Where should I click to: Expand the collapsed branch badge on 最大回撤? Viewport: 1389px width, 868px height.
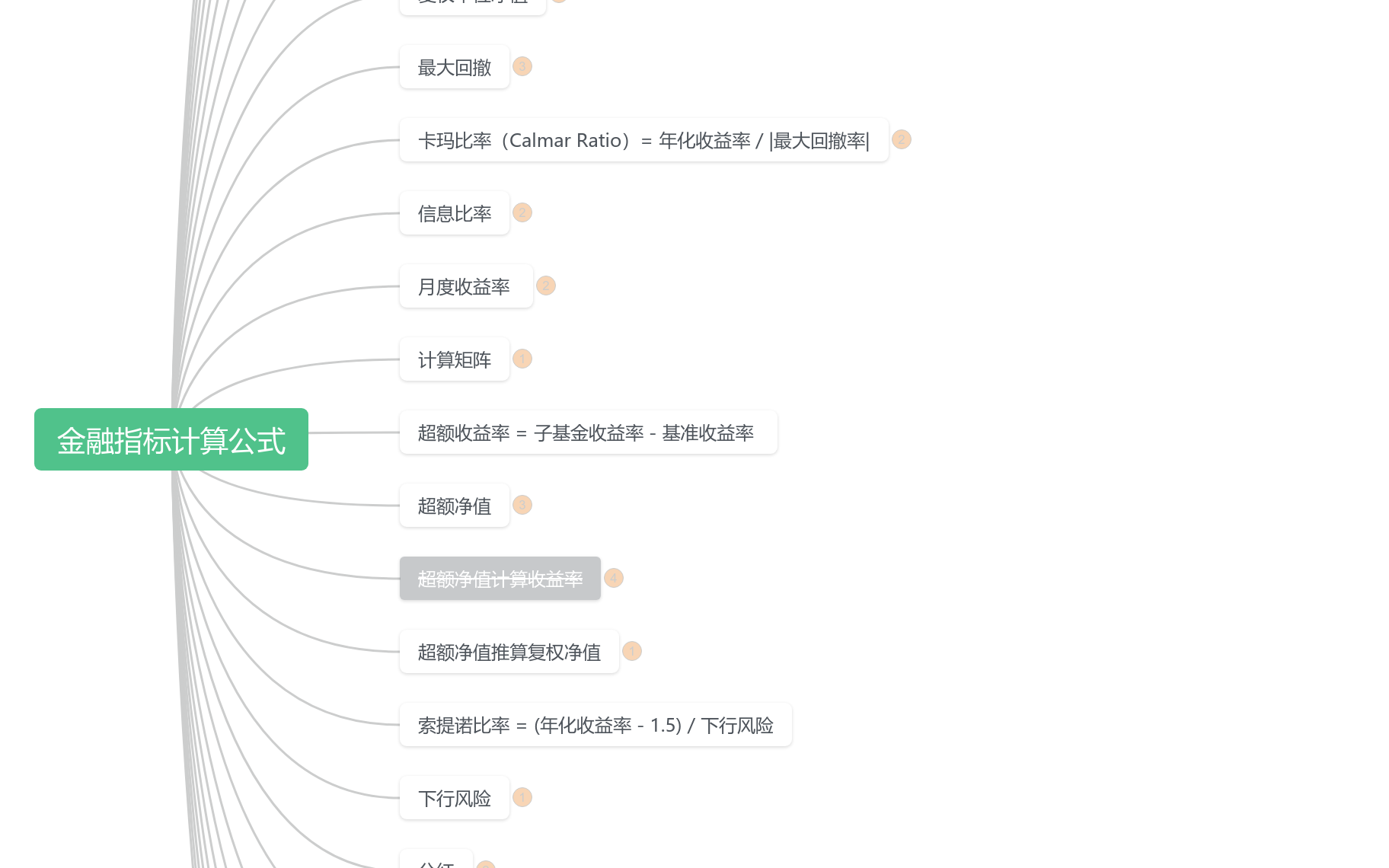(x=522, y=66)
